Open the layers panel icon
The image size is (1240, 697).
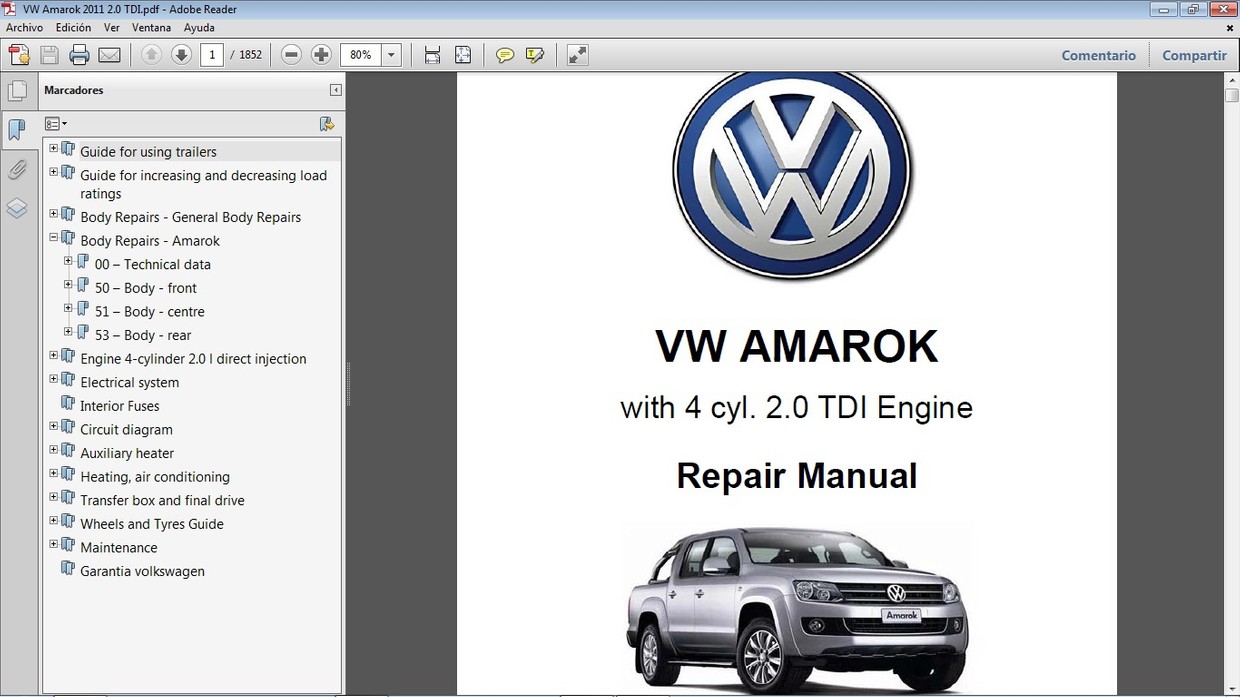tap(17, 208)
